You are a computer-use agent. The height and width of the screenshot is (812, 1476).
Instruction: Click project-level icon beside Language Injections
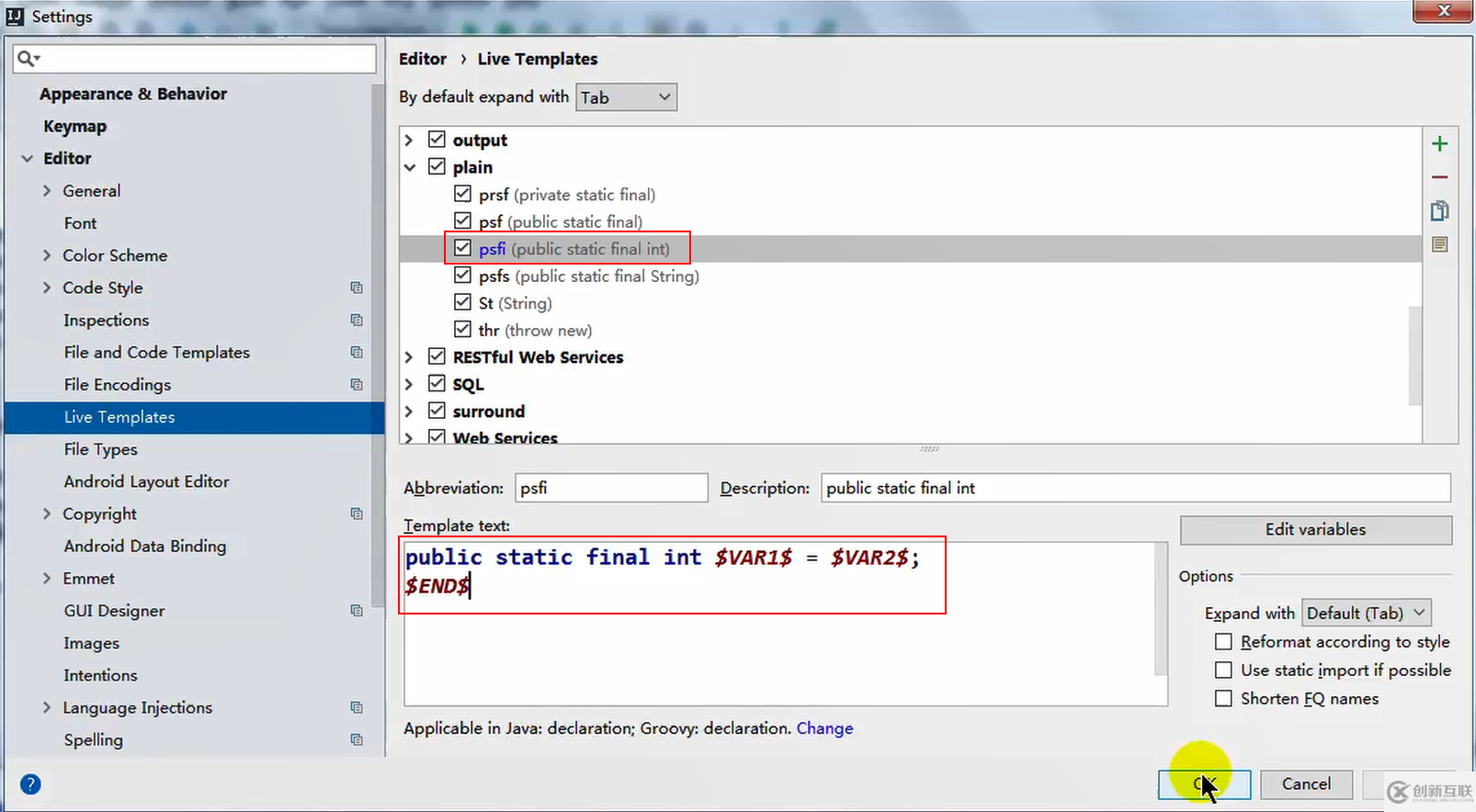(x=357, y=707)
